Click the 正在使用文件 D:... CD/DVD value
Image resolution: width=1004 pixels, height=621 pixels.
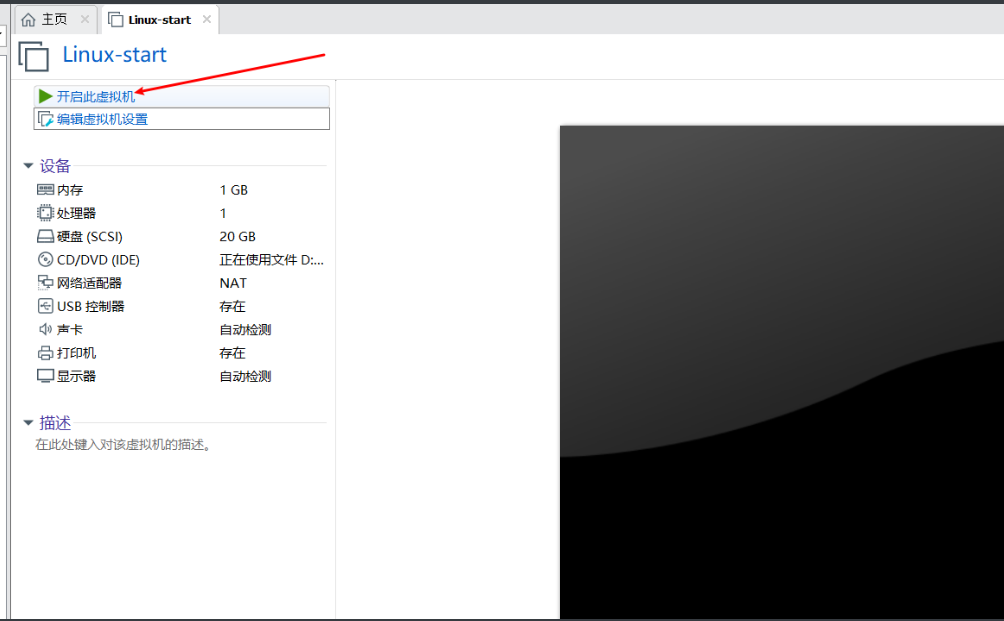tap(271, 260)
